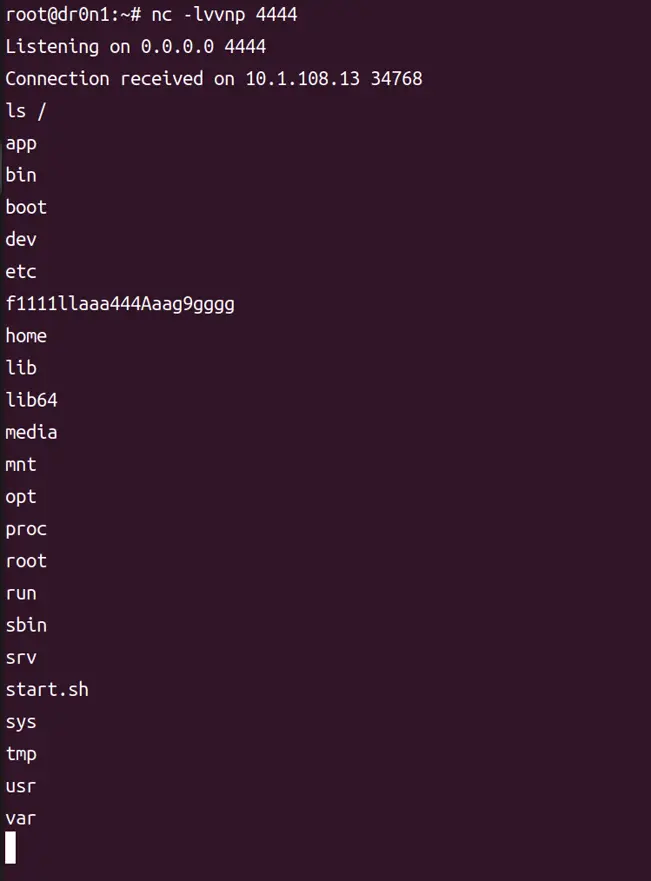Image resolution: width=651 pixels, height=881 pixels.
Task: Click the 'boot' directory entry
Action: tap(26, 207)
